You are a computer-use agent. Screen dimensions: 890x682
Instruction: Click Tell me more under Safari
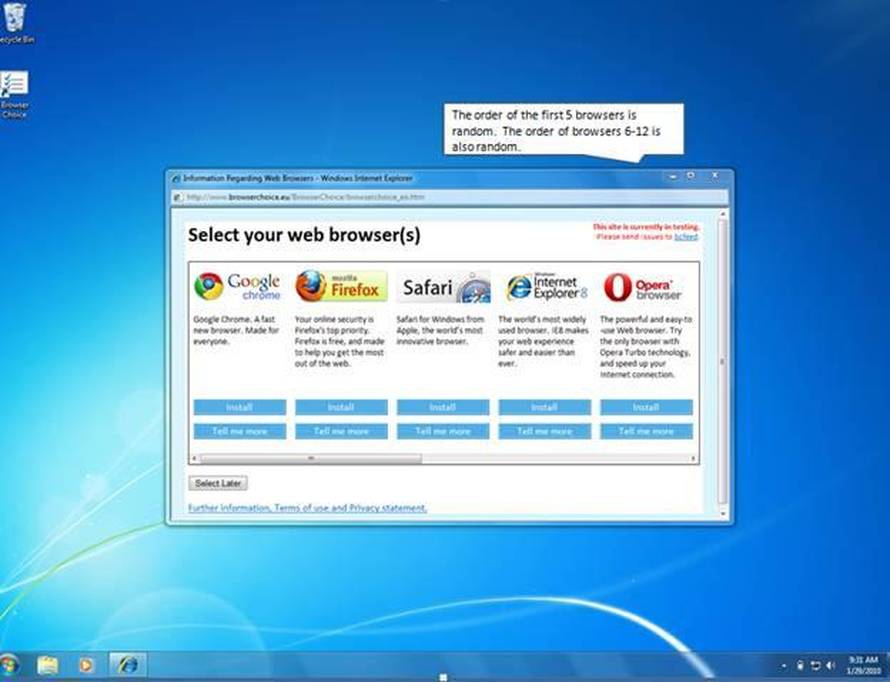coord(442,431)
